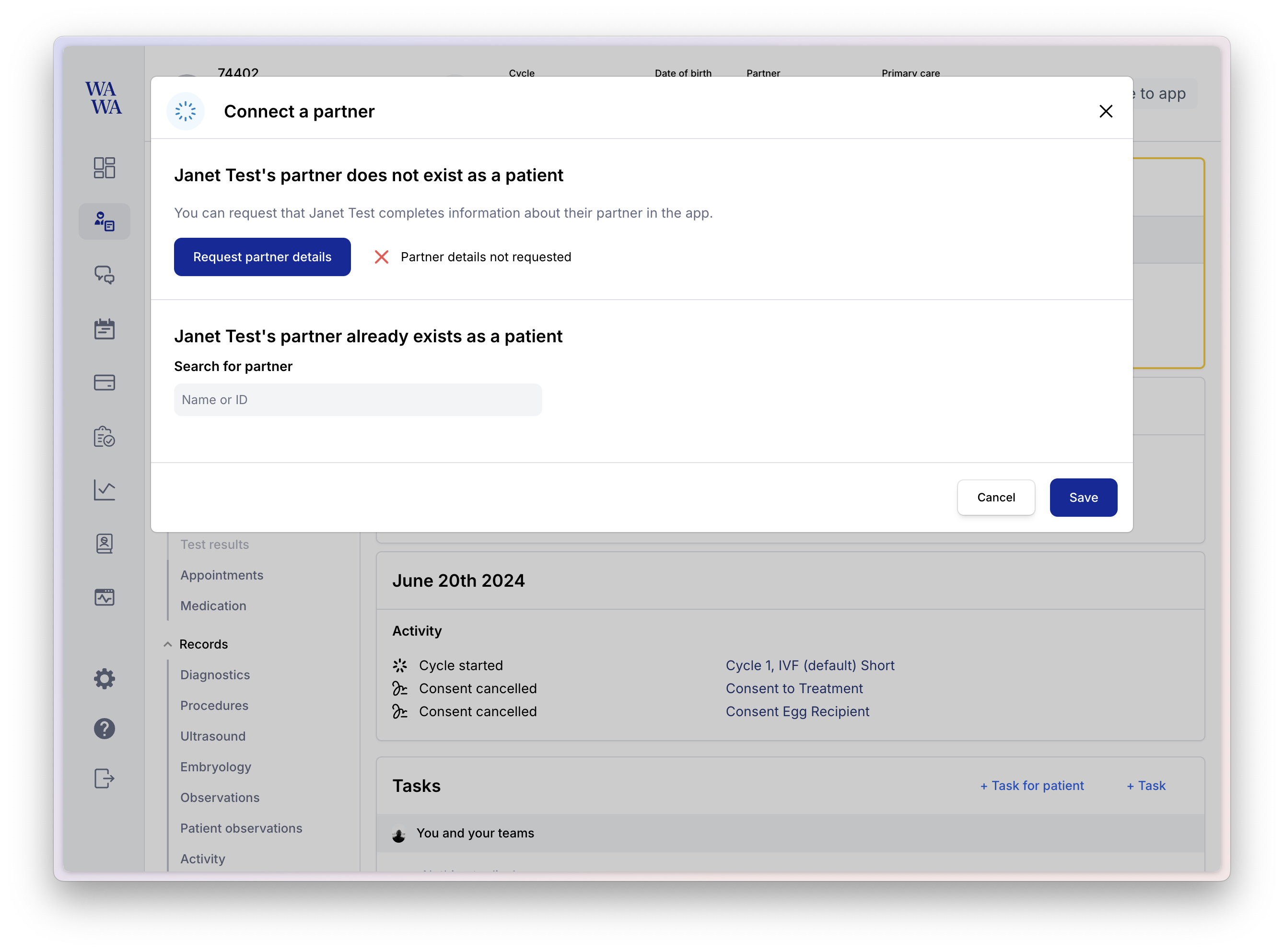The image size is (1284, 952).
Task: Open the Consent to Treatment link
Action: [x=794, y=689]
